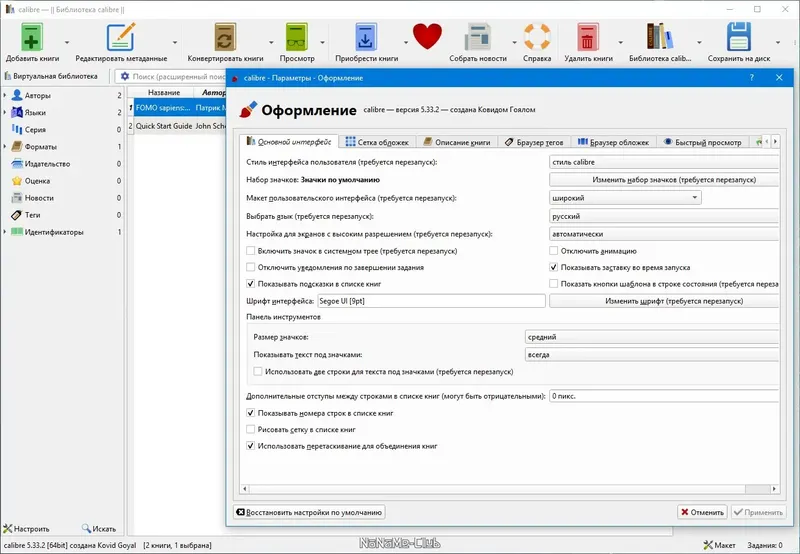Select the Основной интерфейс tab

[x=289, y=142]
